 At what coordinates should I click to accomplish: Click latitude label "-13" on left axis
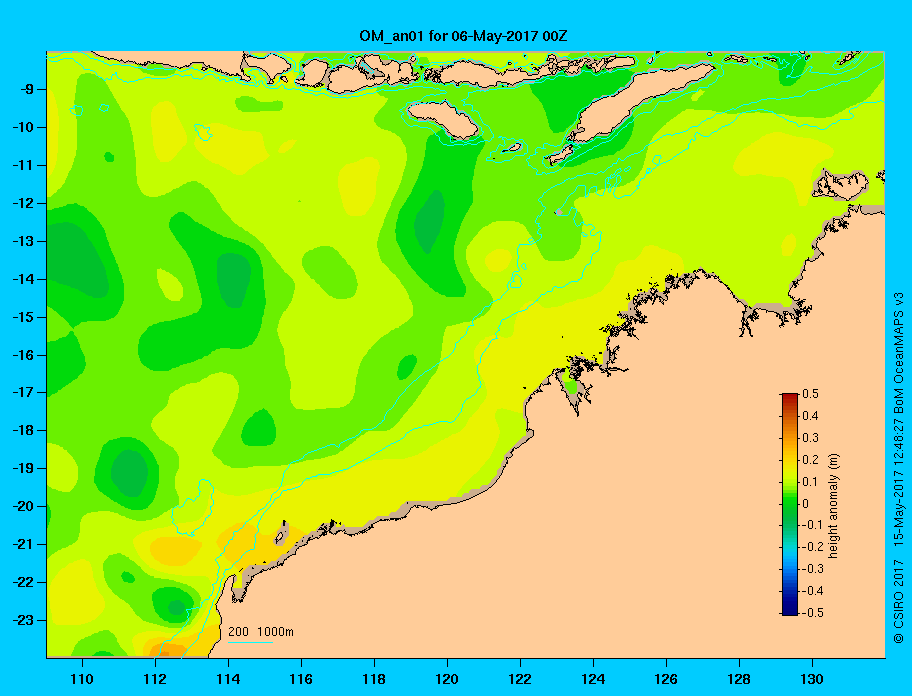(23, 241)
